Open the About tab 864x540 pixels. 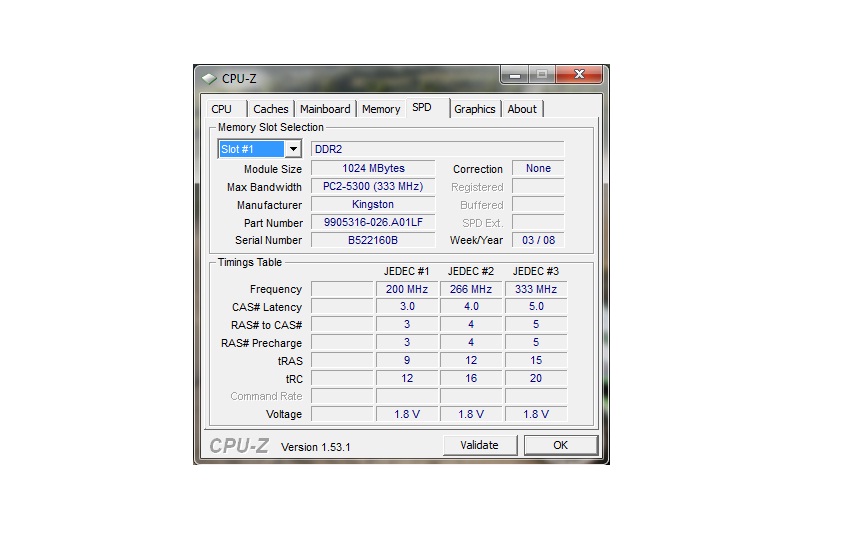click(522, 109)
